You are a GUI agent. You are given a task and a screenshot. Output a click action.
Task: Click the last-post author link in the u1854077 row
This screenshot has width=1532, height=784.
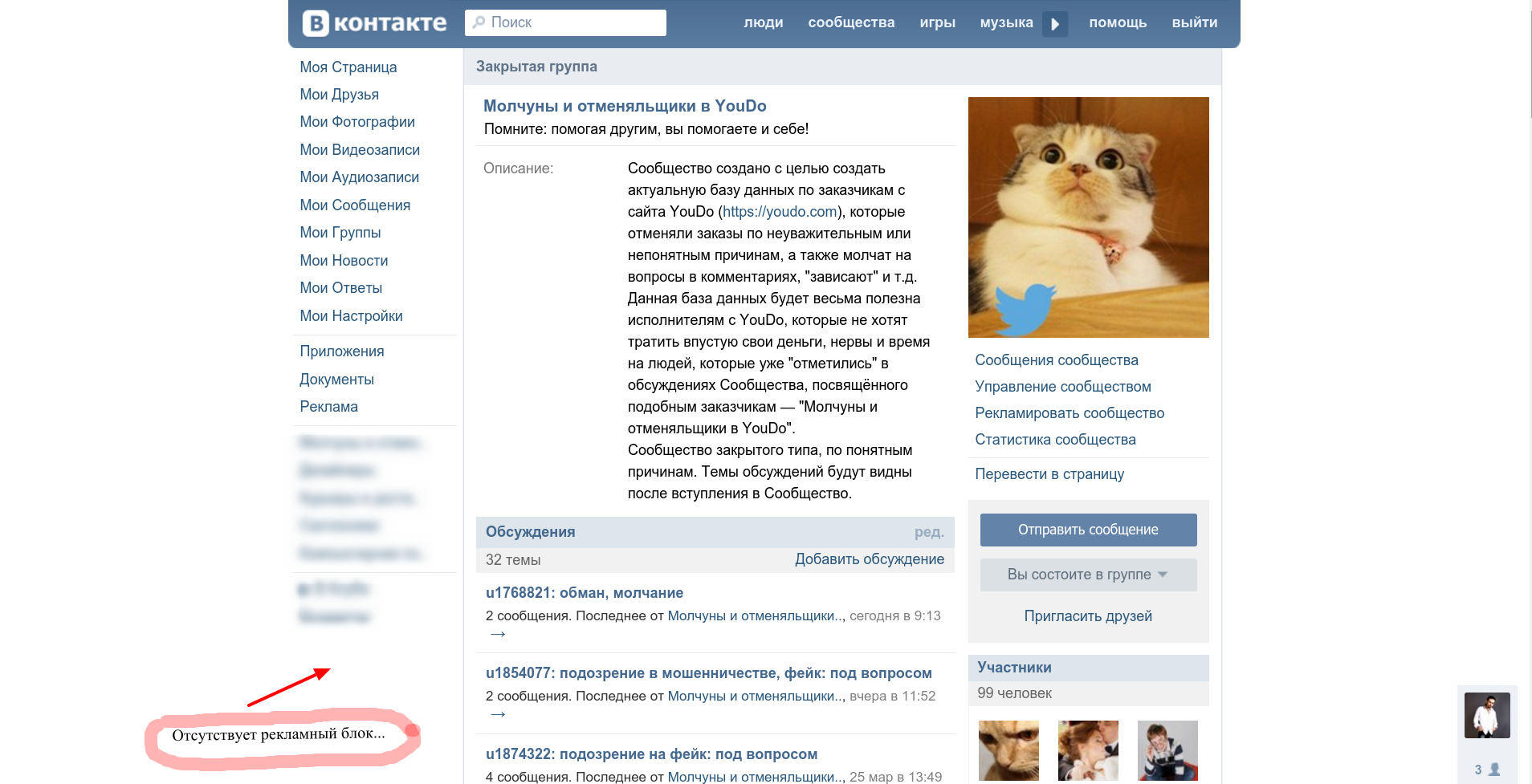tap(756, 697)
